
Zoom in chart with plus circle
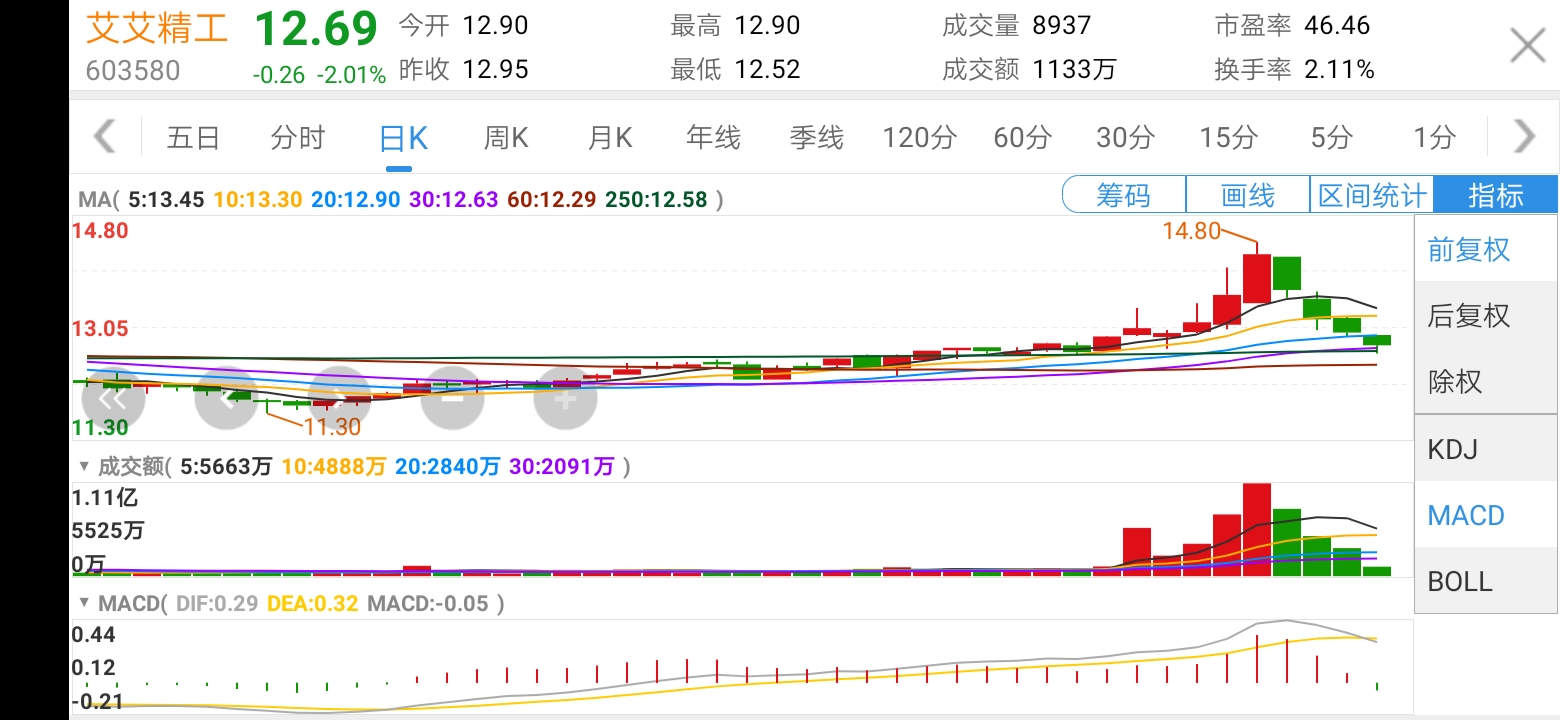pyautogui.click(x=565, y=399)
